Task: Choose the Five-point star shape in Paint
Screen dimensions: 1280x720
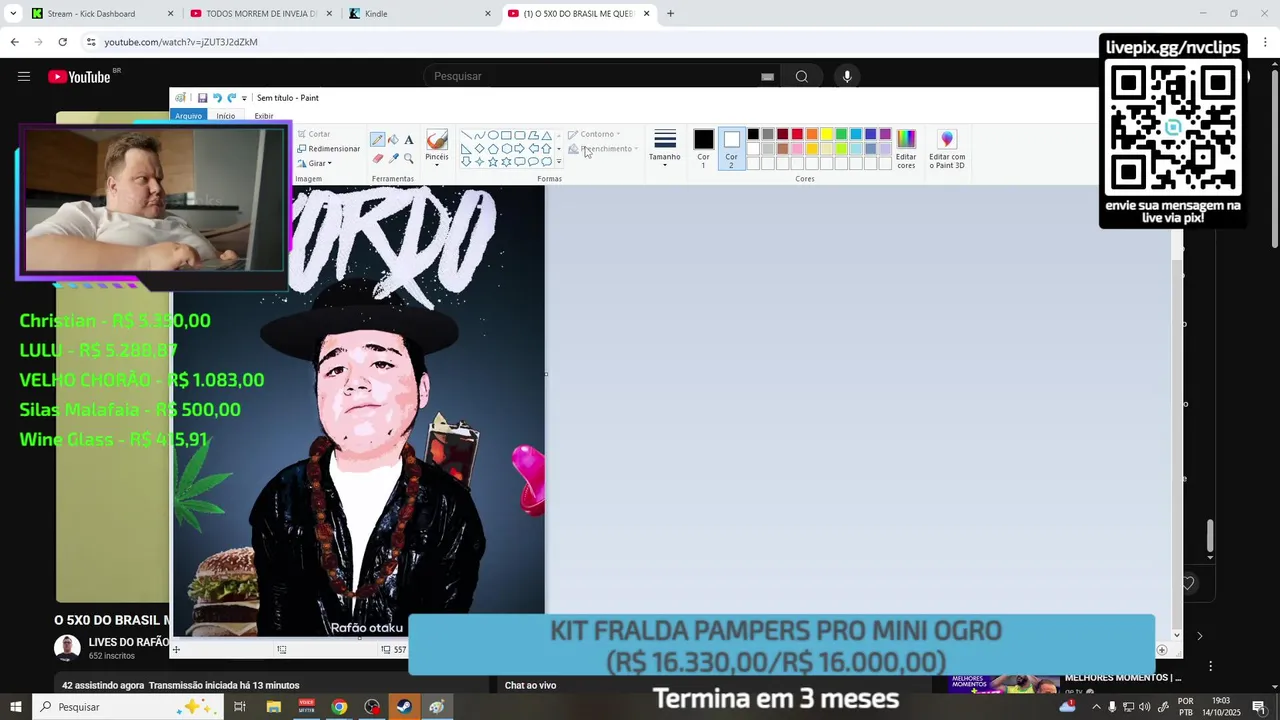Action: tap(493, 162)
